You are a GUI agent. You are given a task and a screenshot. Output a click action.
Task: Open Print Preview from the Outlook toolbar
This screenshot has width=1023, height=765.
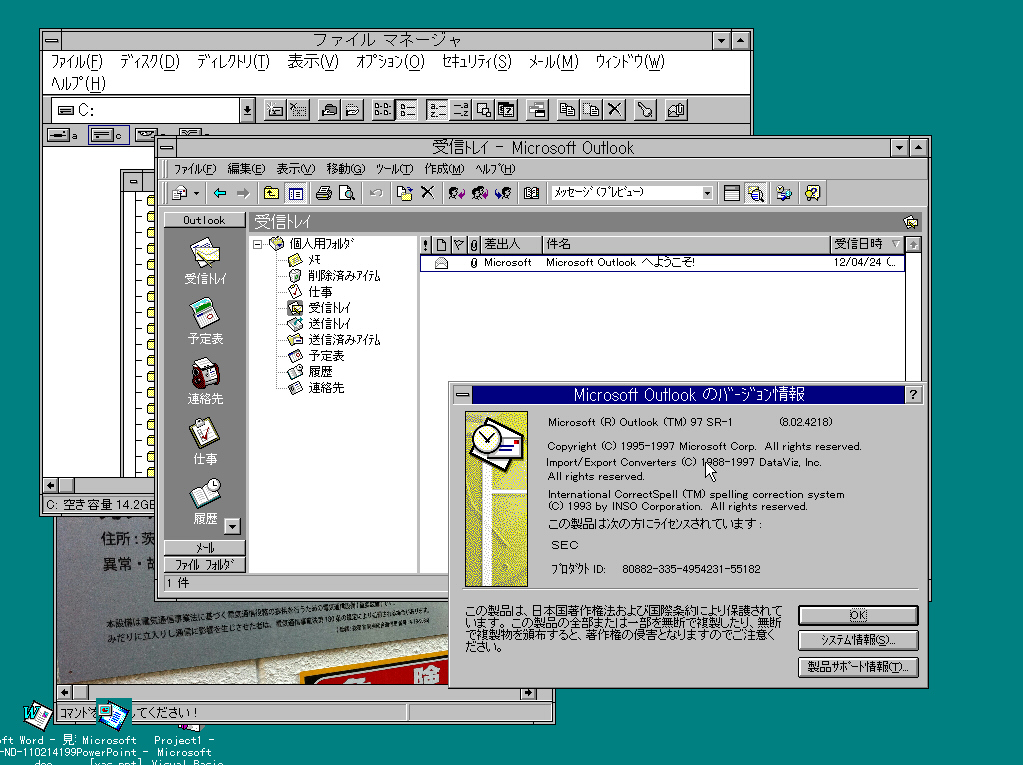(348, 192)
